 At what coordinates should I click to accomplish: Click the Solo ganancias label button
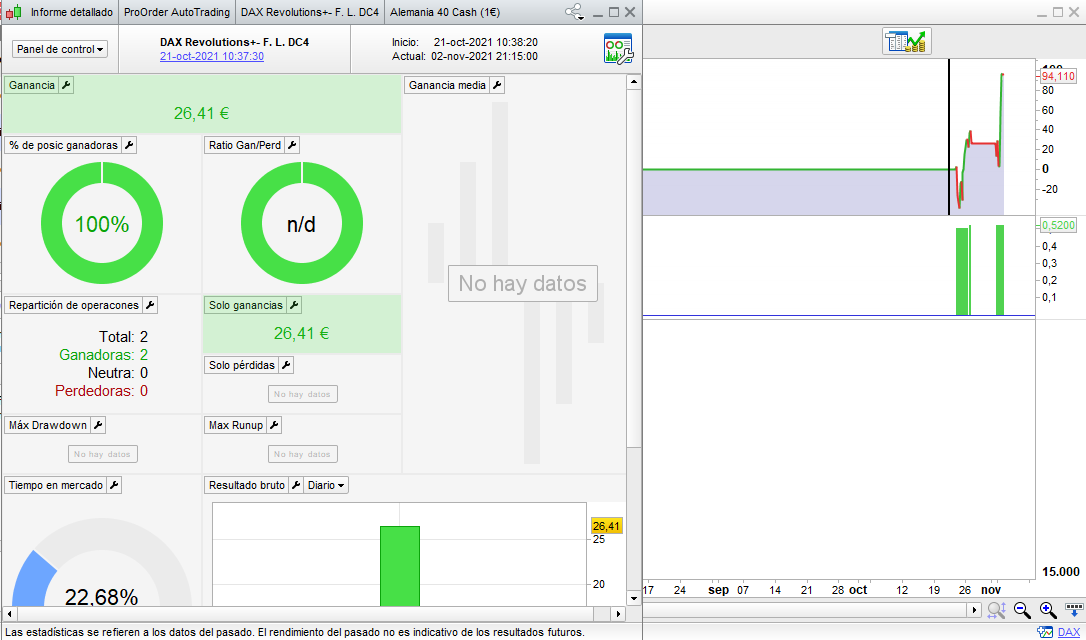point(246,305)
